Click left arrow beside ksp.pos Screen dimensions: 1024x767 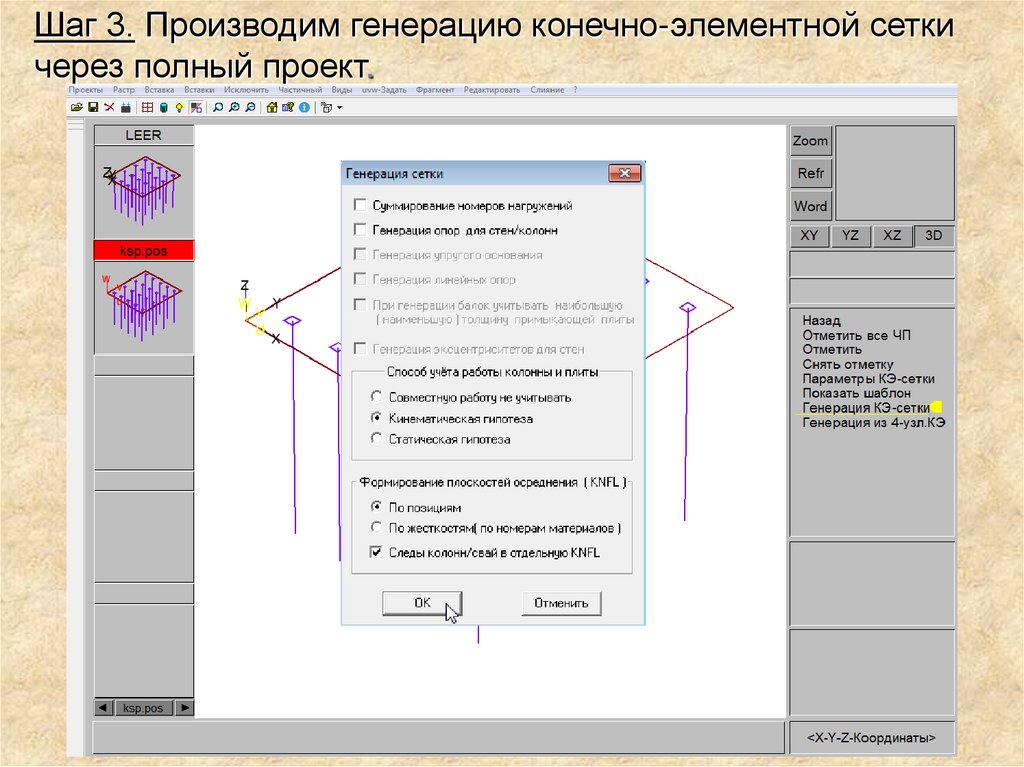(103, 708)
